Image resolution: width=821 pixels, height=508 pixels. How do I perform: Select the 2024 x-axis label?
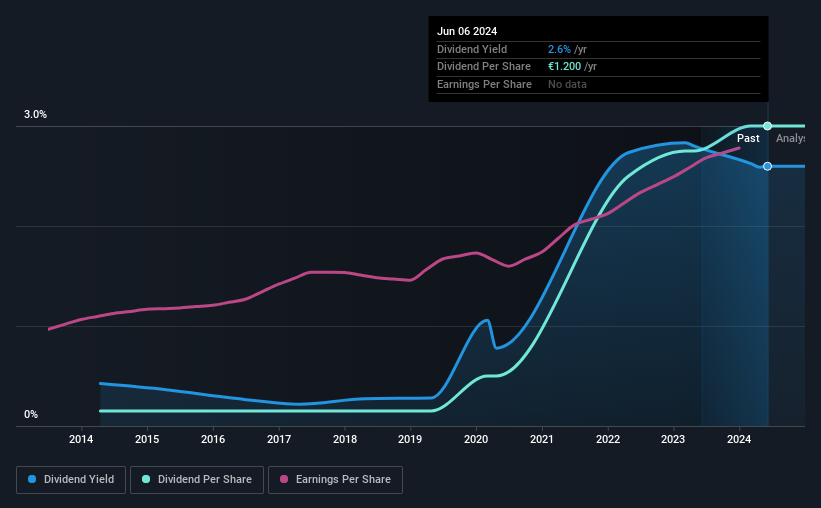[739, 439]
